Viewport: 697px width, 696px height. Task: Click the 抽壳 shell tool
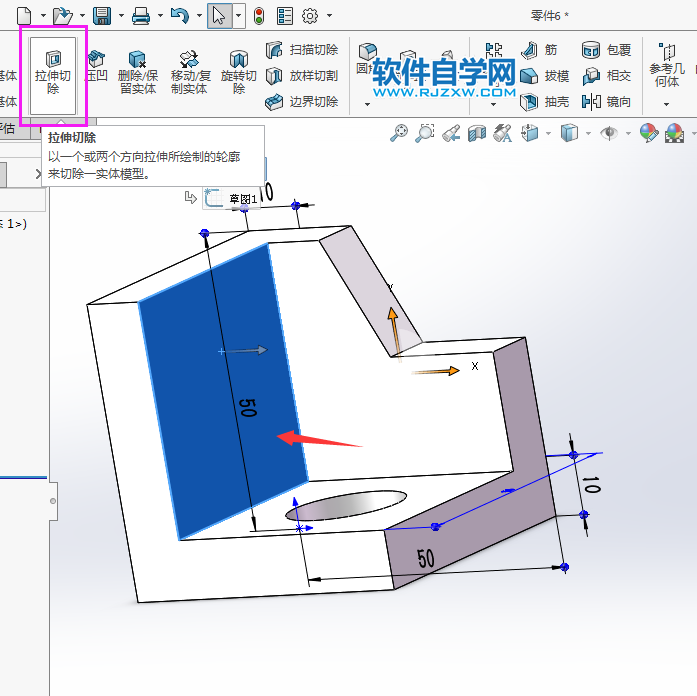tap(545, 102)
